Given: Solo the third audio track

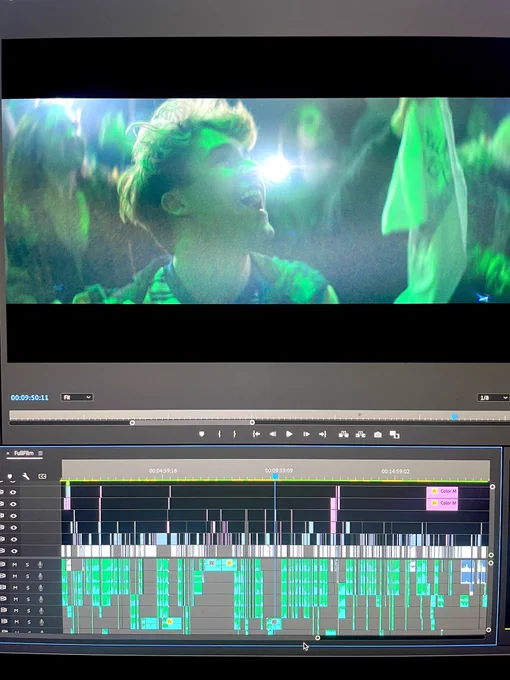Looking at the screenshot, I should pos(28,588).
